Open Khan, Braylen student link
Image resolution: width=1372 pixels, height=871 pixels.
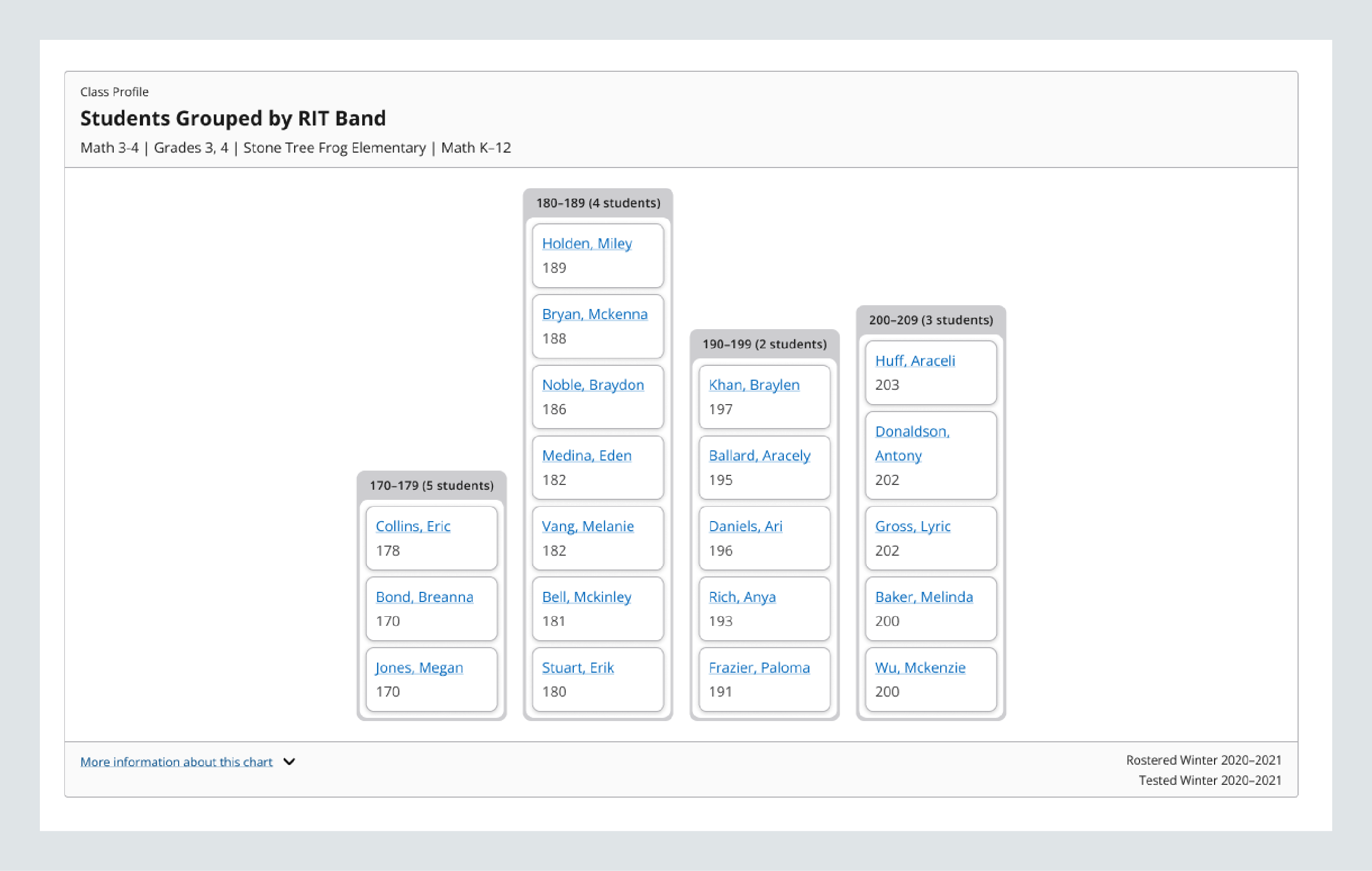tap(754, 384)
